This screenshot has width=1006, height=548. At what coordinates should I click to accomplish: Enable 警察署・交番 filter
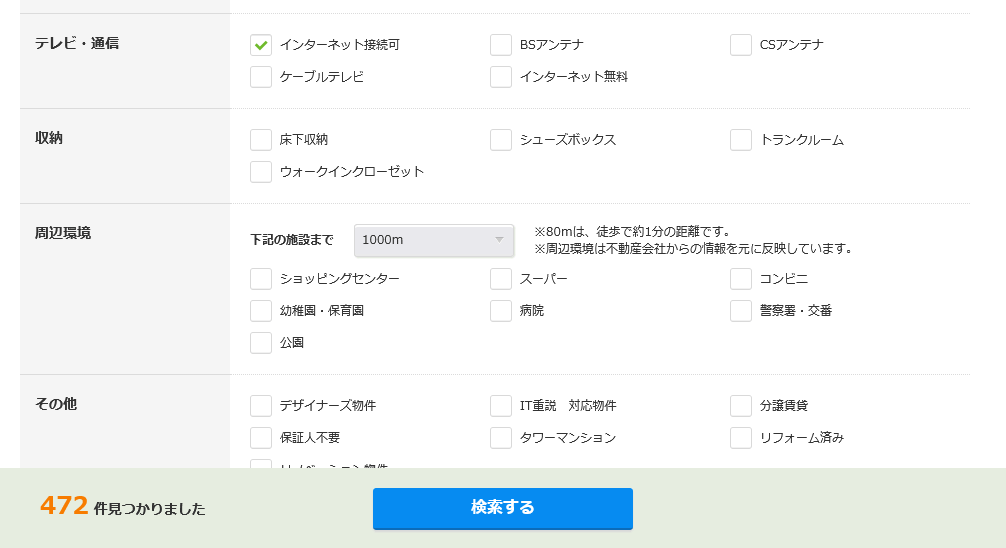tap(741, 311)
